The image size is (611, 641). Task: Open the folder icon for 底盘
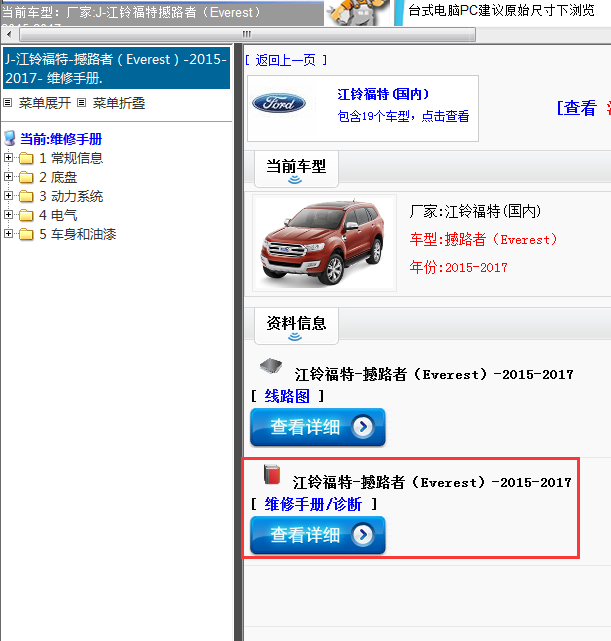pyautogui.click(x=26, y=177)
